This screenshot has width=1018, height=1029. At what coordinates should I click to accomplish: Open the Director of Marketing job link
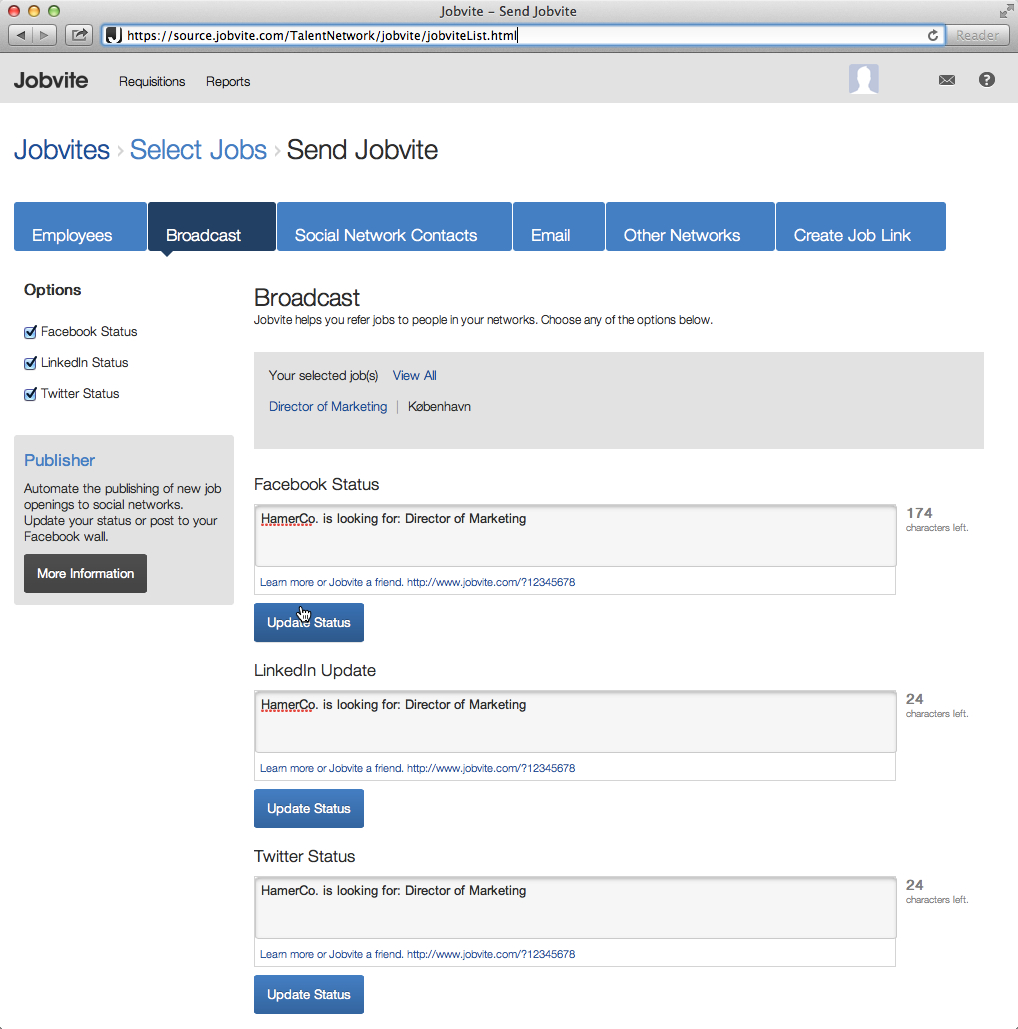[328, 407]
